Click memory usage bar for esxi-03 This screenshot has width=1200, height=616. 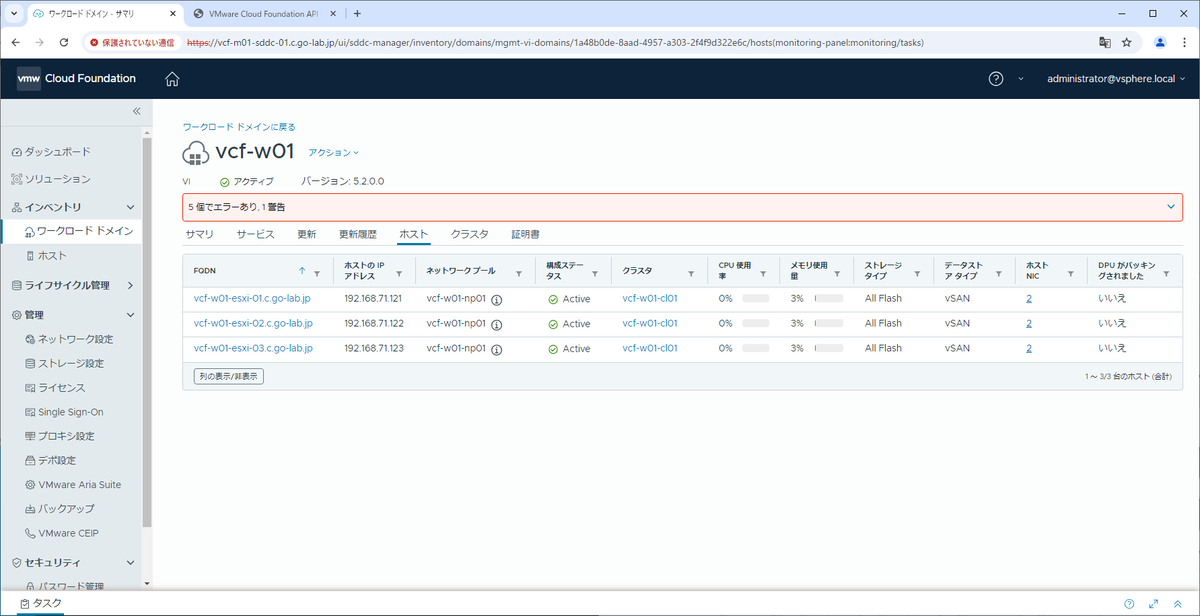(x=829, y=349)
